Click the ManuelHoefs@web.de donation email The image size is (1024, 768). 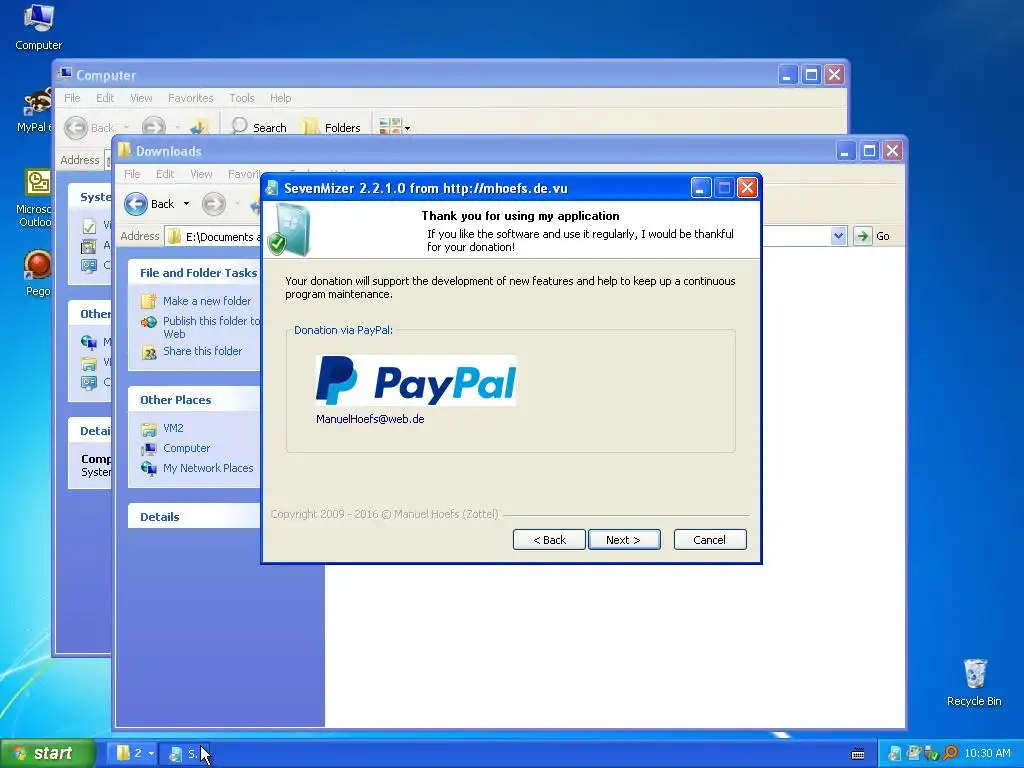click(x=370, y=419)
